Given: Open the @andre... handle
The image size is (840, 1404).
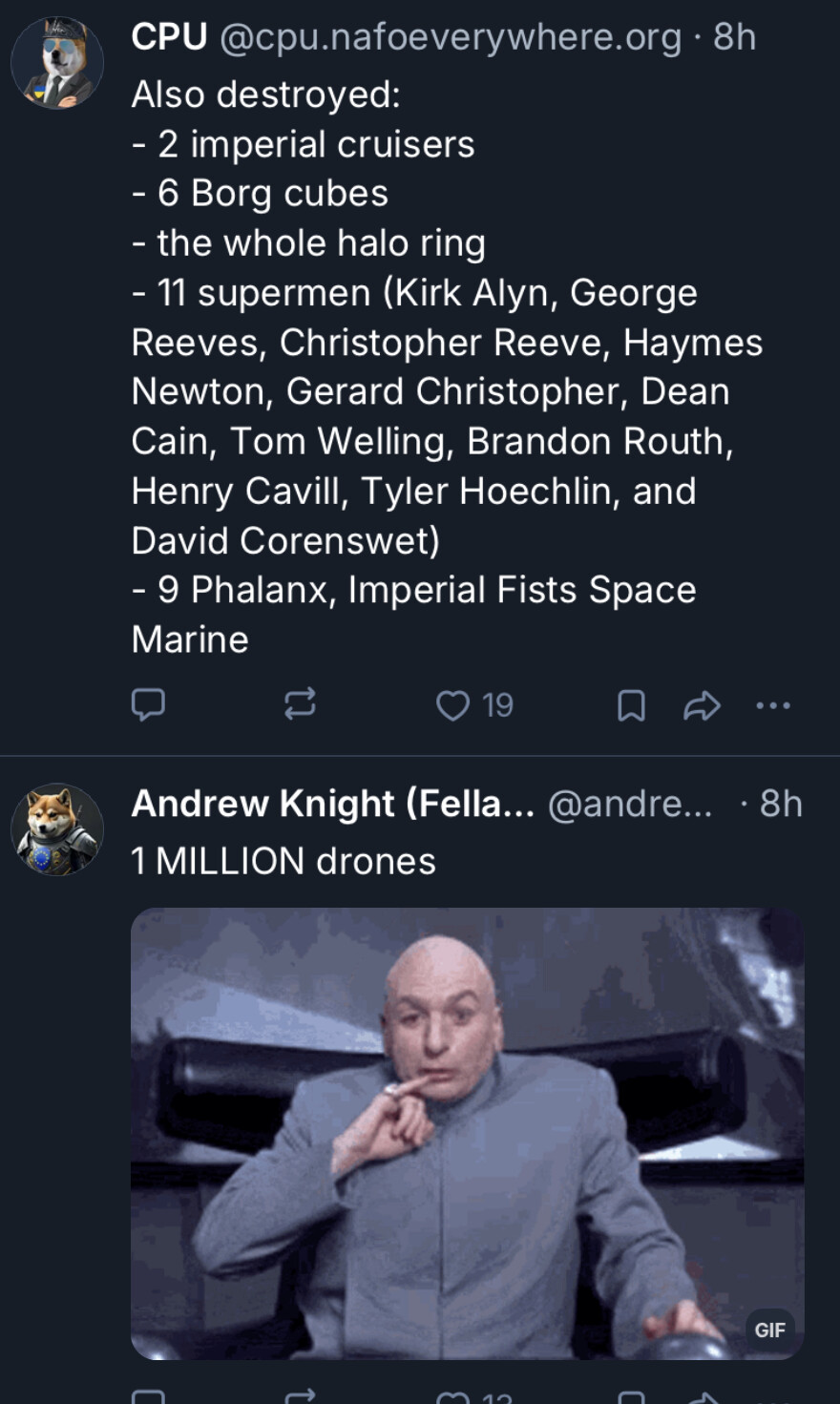Looking at the screenshot, I should point(630,804).
